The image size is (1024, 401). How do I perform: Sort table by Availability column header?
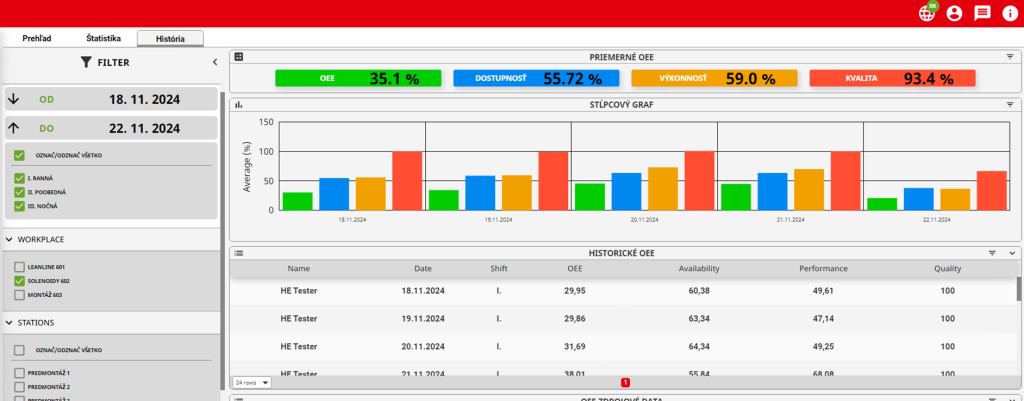coord(699,268)
